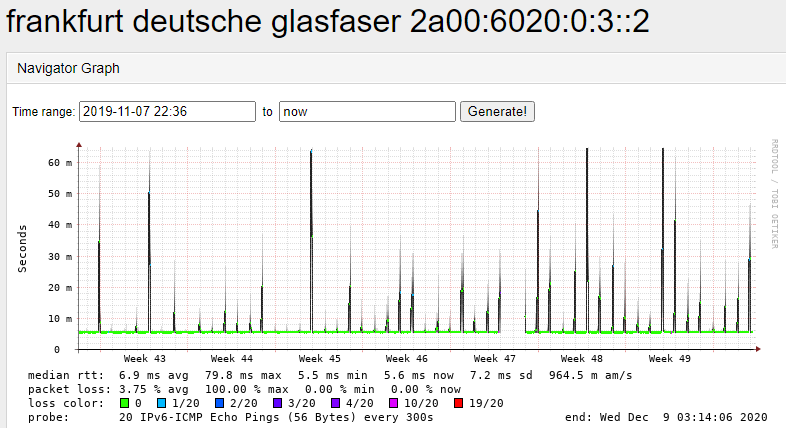Viewport: 786px width, 428px height.
Task: Click the gap in data during Week 47
Action: 512,332
